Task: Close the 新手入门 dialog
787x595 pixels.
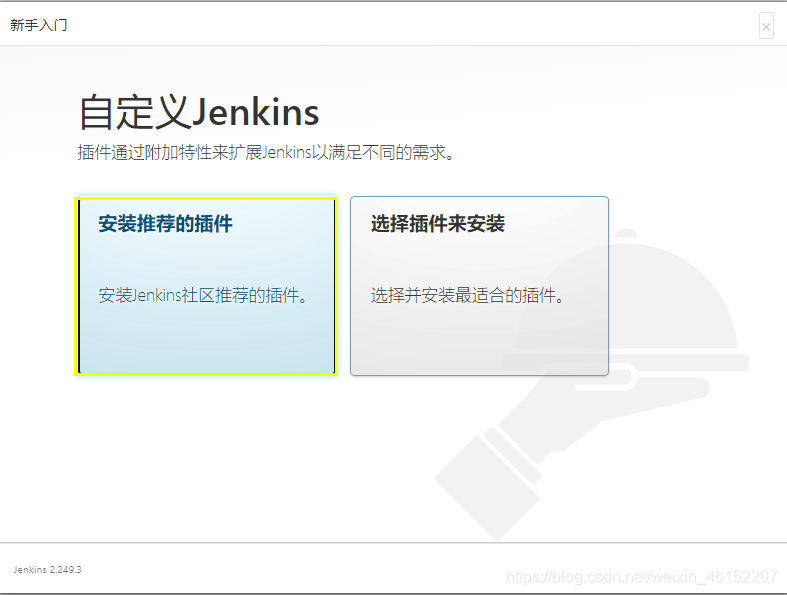Action: [x=766, y=26]
